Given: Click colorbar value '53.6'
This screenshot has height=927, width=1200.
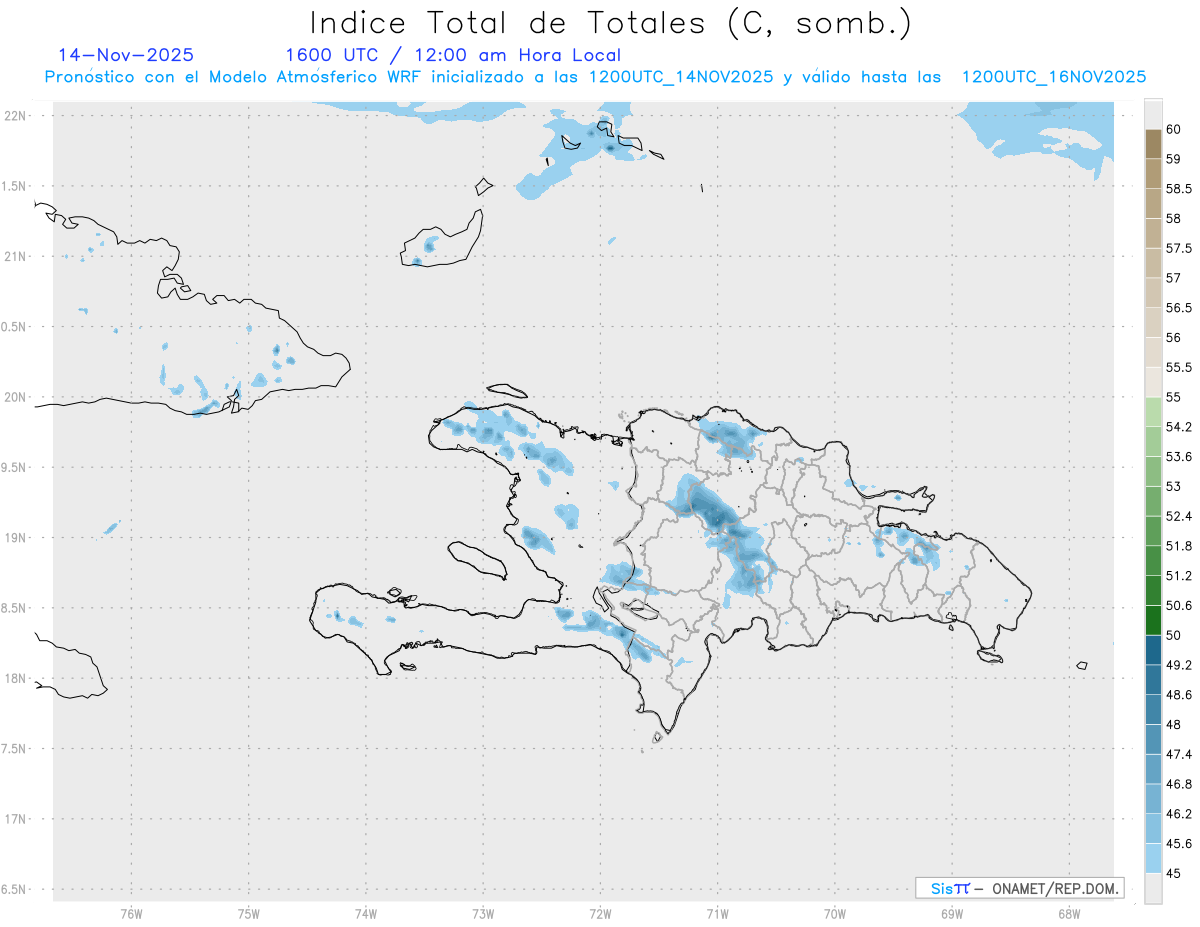Looking at the screenshot, I should coord(1179,457).
